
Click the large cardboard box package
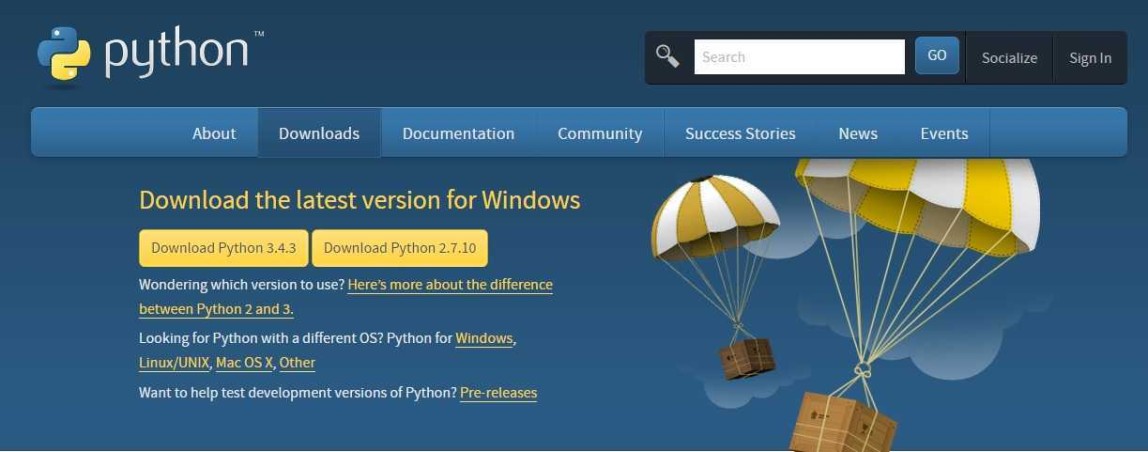[842, 423]
